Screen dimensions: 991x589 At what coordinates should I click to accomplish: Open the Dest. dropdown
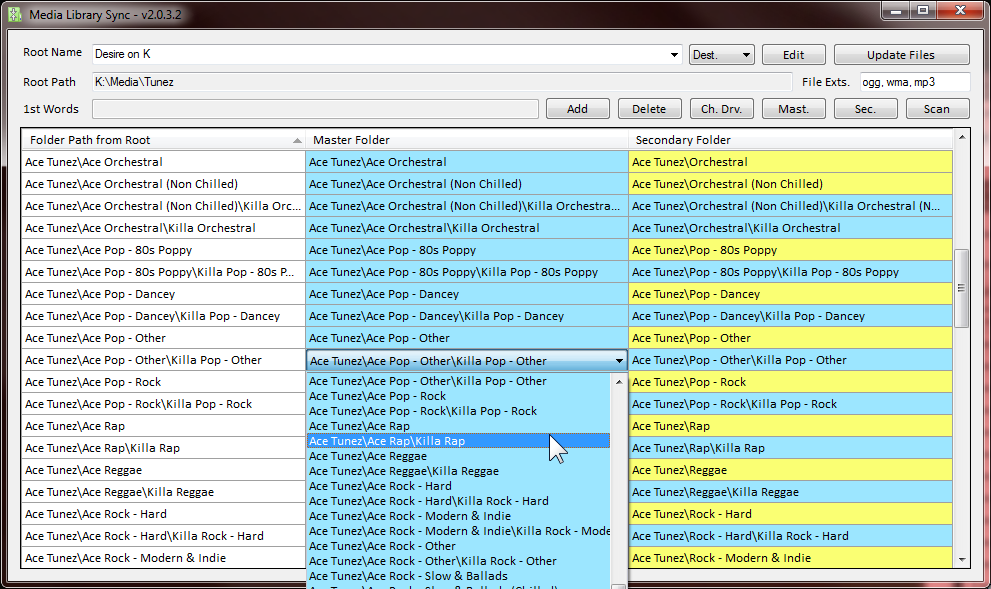click(722, 55)
